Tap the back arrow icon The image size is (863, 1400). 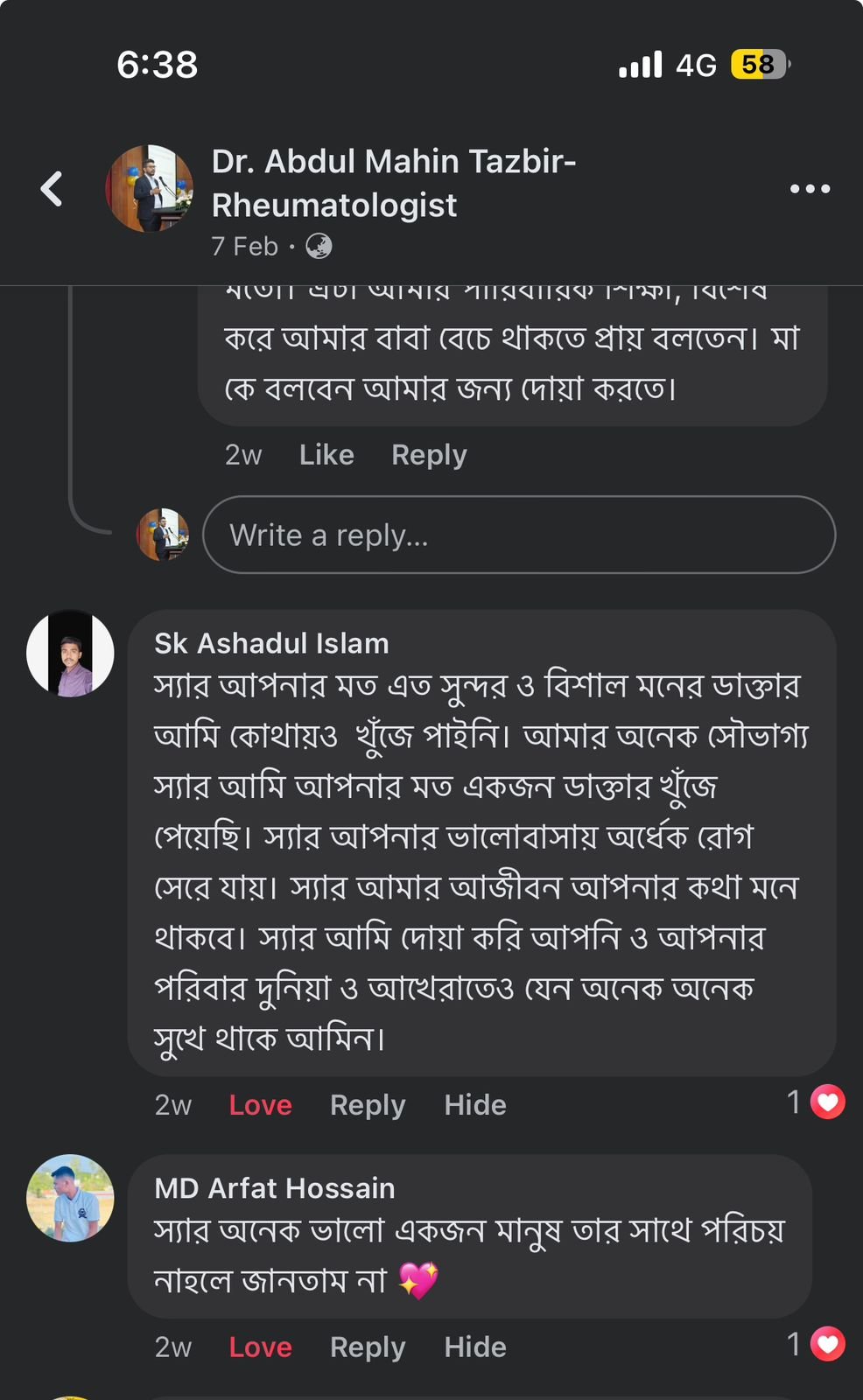(53, 188)
